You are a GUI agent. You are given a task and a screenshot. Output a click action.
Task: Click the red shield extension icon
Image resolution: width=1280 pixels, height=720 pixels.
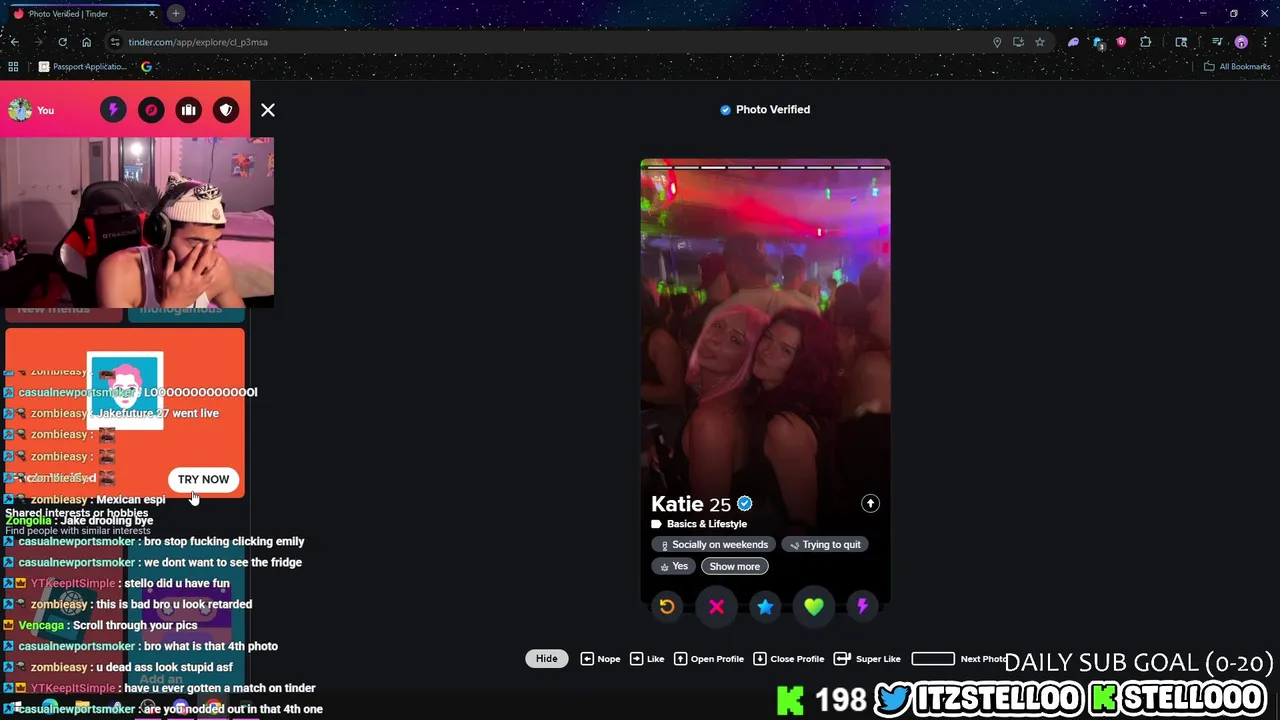tap(1121, 42)
